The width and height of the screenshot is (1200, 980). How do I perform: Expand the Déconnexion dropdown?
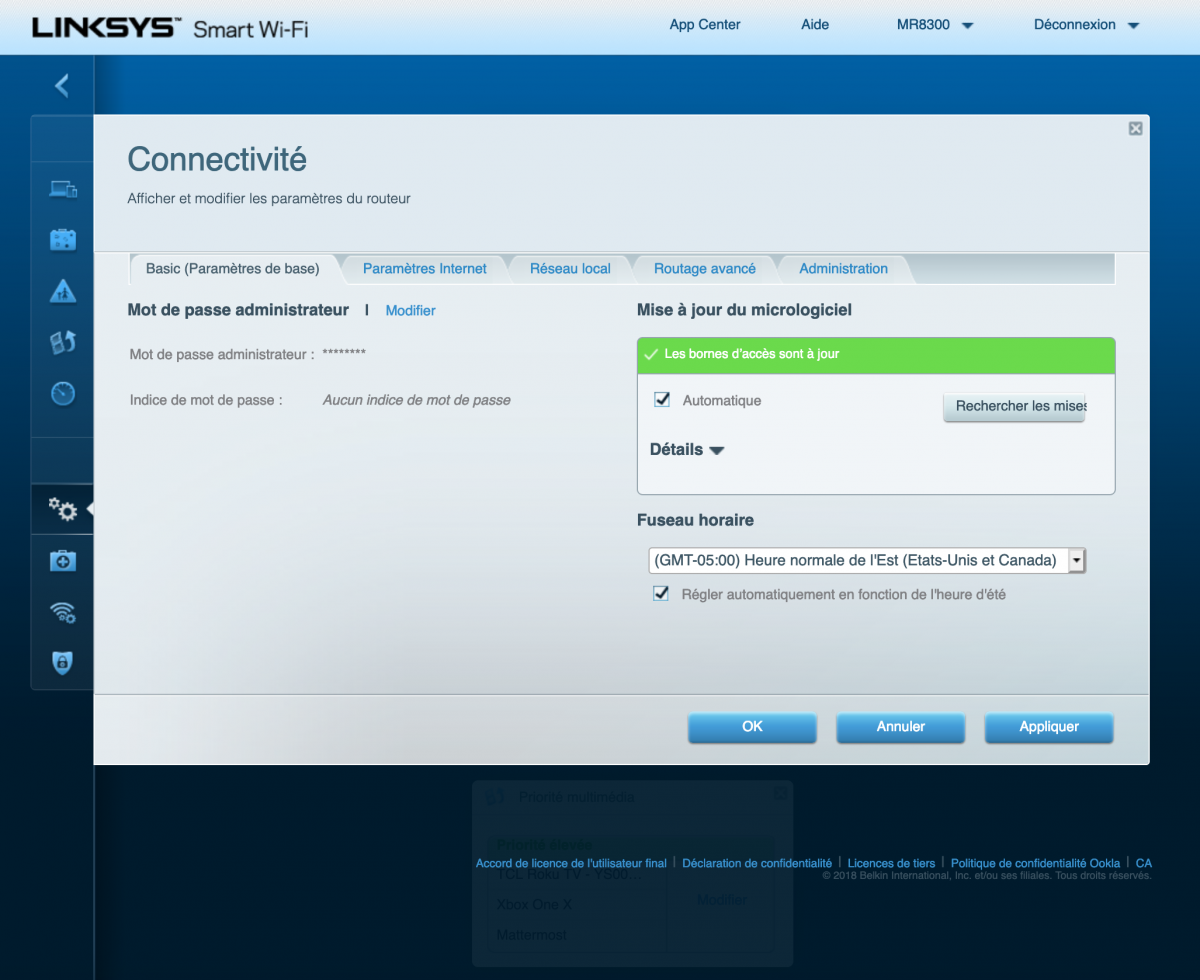click(x=1085, y=25)
